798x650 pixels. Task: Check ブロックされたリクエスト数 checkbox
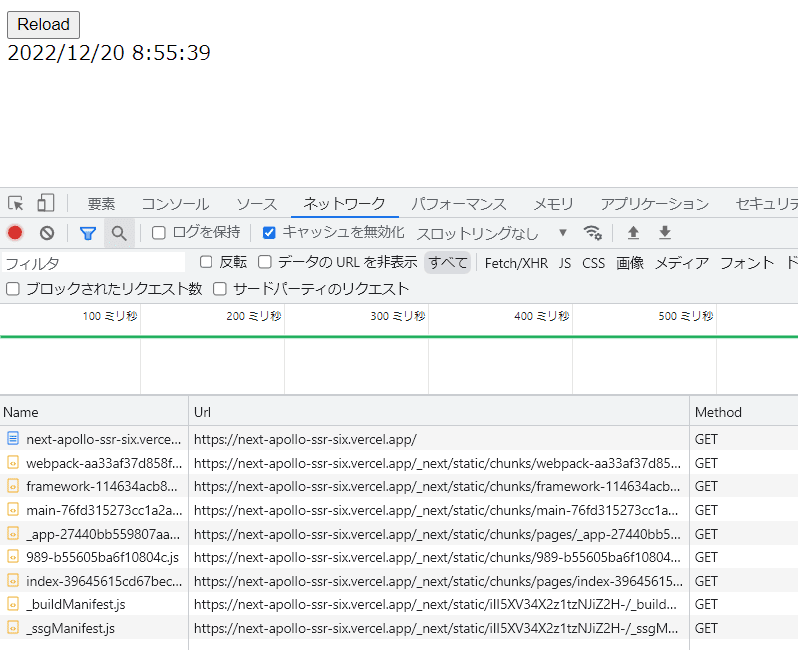click(x=13, y=289)
